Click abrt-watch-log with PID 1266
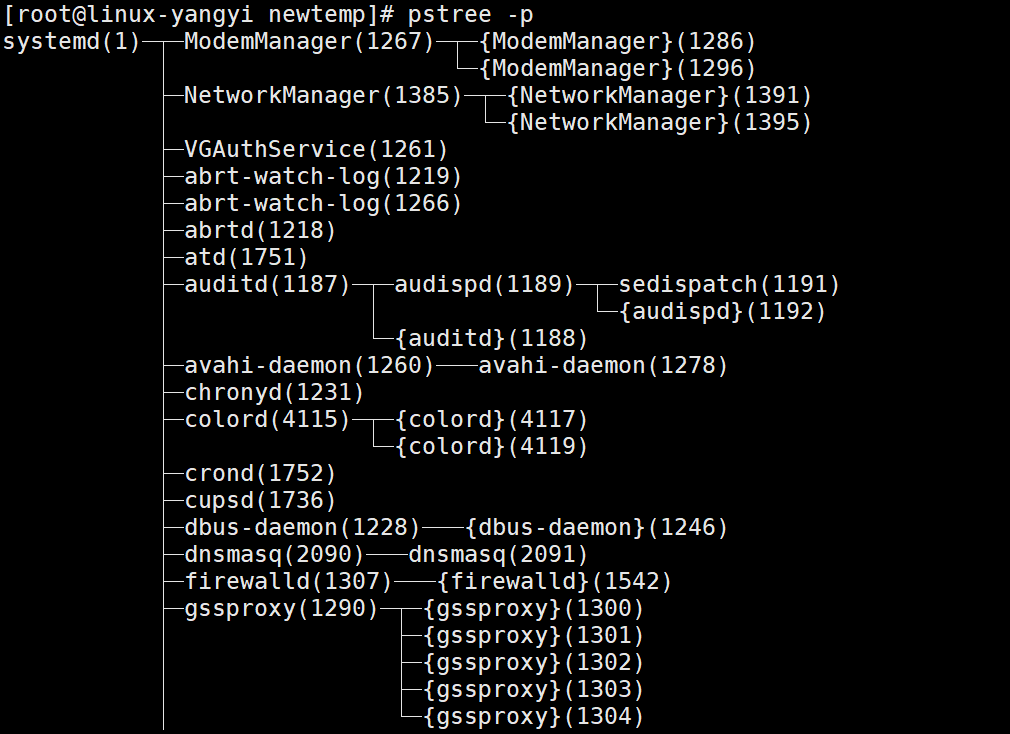Screen dimensions: 1010x734 pyautogui.click(x=323, y=204)
